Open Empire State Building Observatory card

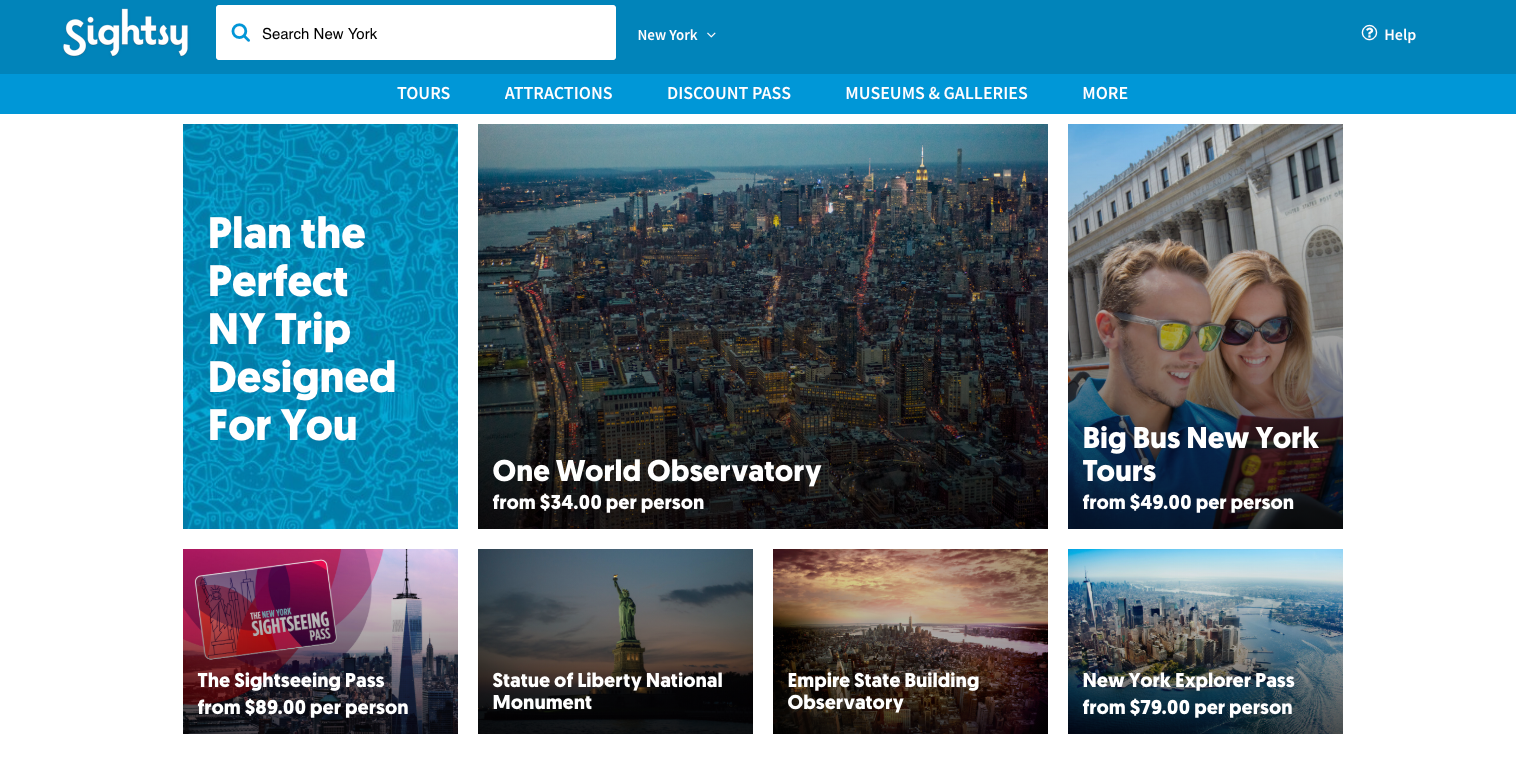[910, 641]
